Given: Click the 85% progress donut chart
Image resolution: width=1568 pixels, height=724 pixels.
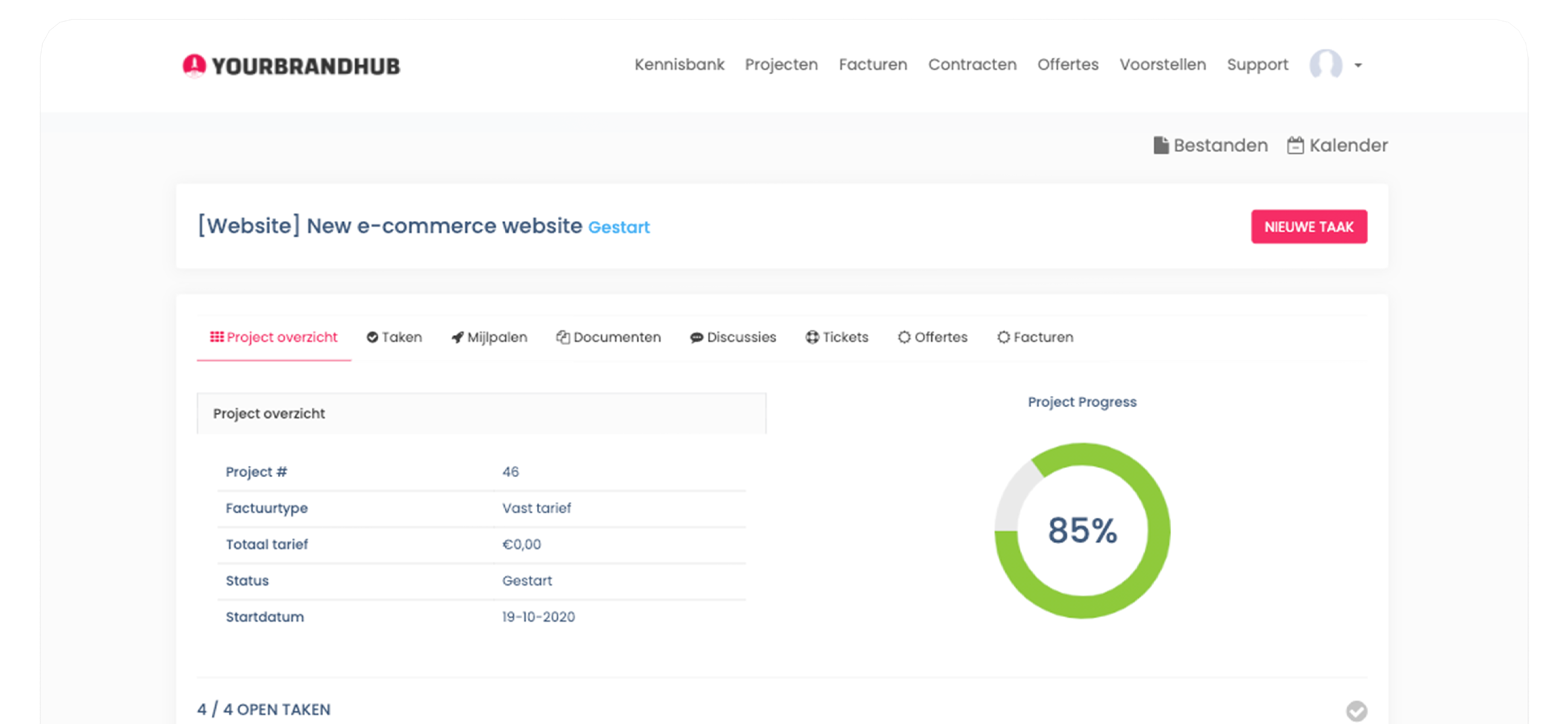Looking at the screenshot, I should point(1083,530).
